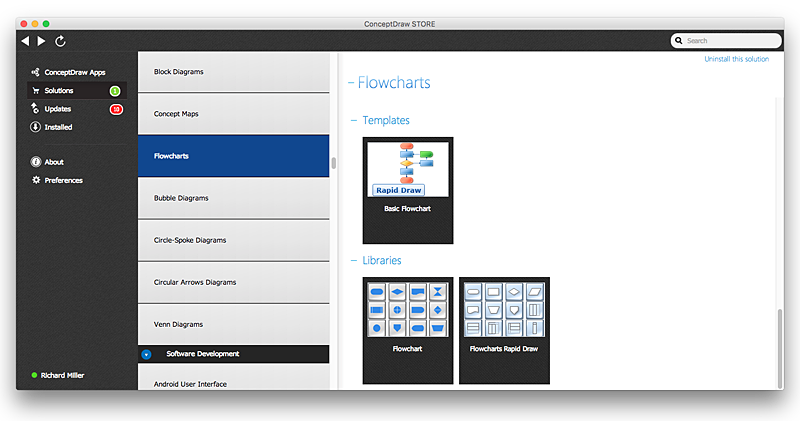
Task: Click the Solutions cart icon
Action: pyautogui.click(x=36, y=90)
